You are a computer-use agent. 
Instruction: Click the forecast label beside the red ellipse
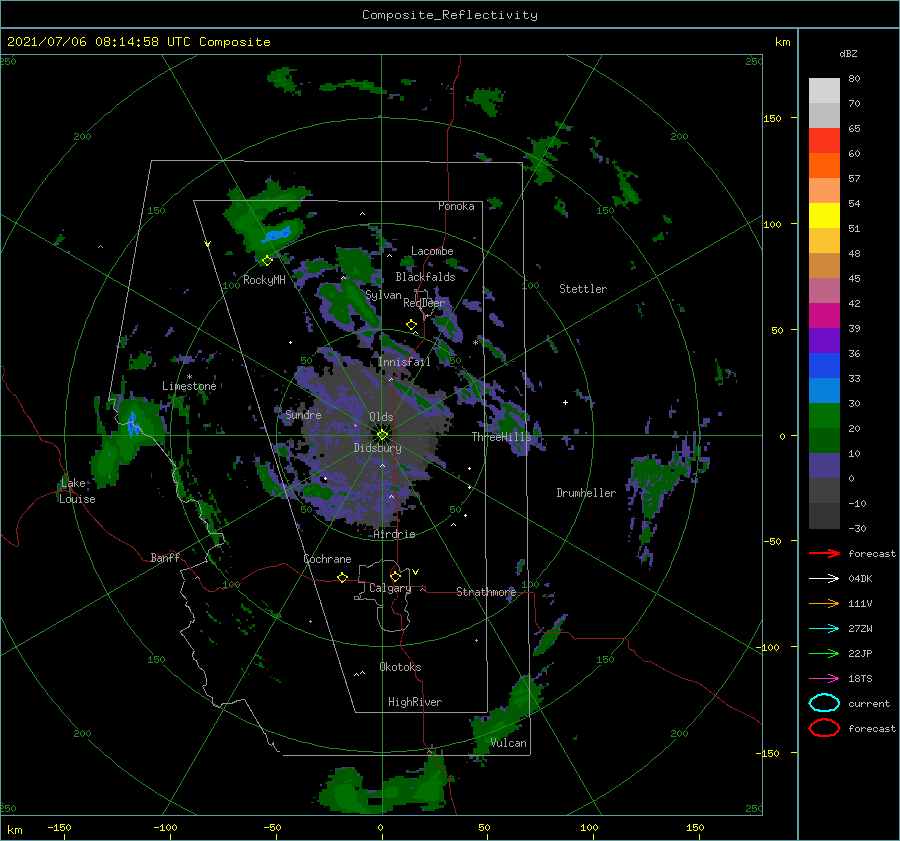[x=871, y=728]
